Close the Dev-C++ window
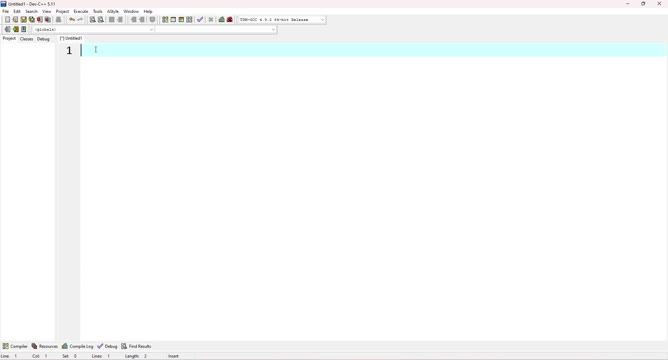The height and width of the screenshot is (360, 668). [x=659, y=3]
